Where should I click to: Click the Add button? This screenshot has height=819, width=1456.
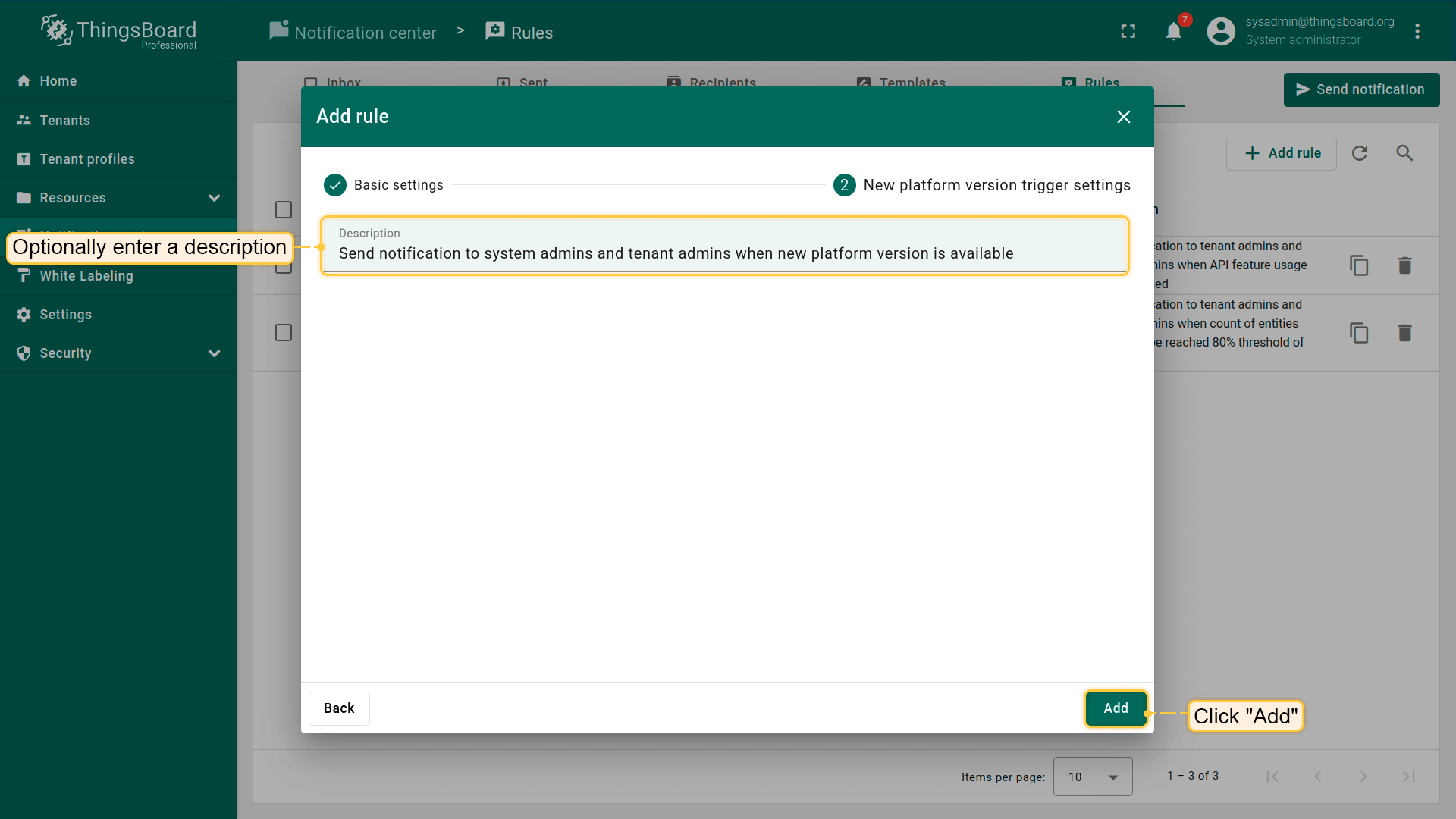click(1116, 708)
